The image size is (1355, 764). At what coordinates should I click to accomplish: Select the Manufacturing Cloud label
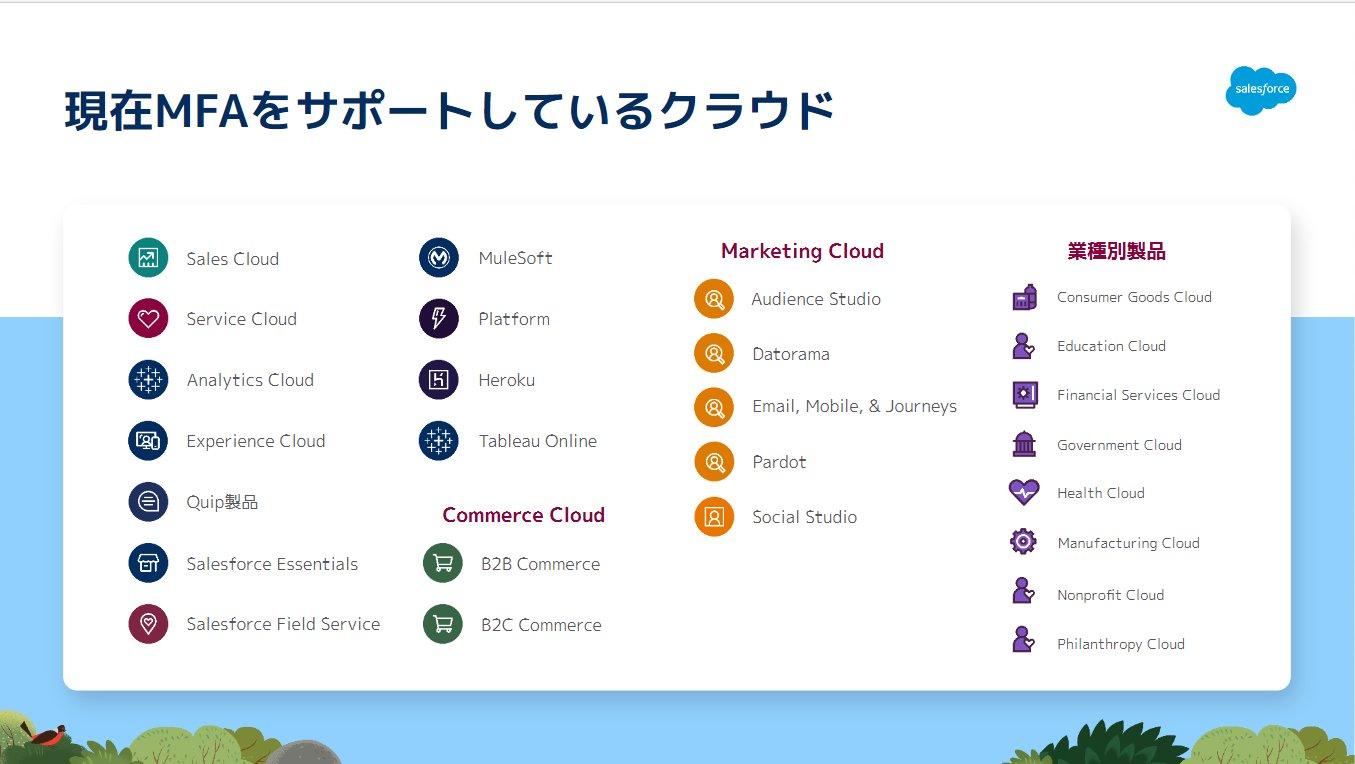(1128, 543)
